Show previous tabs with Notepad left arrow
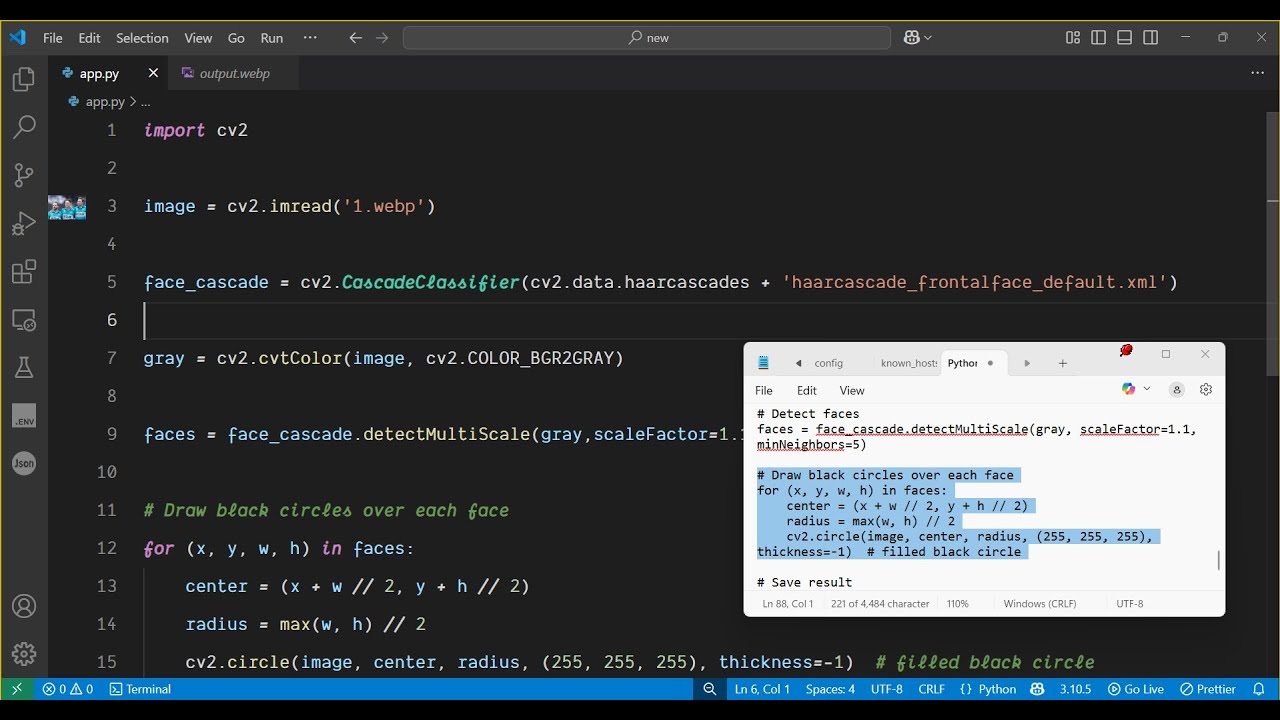1280x720 pixels. 798,363
